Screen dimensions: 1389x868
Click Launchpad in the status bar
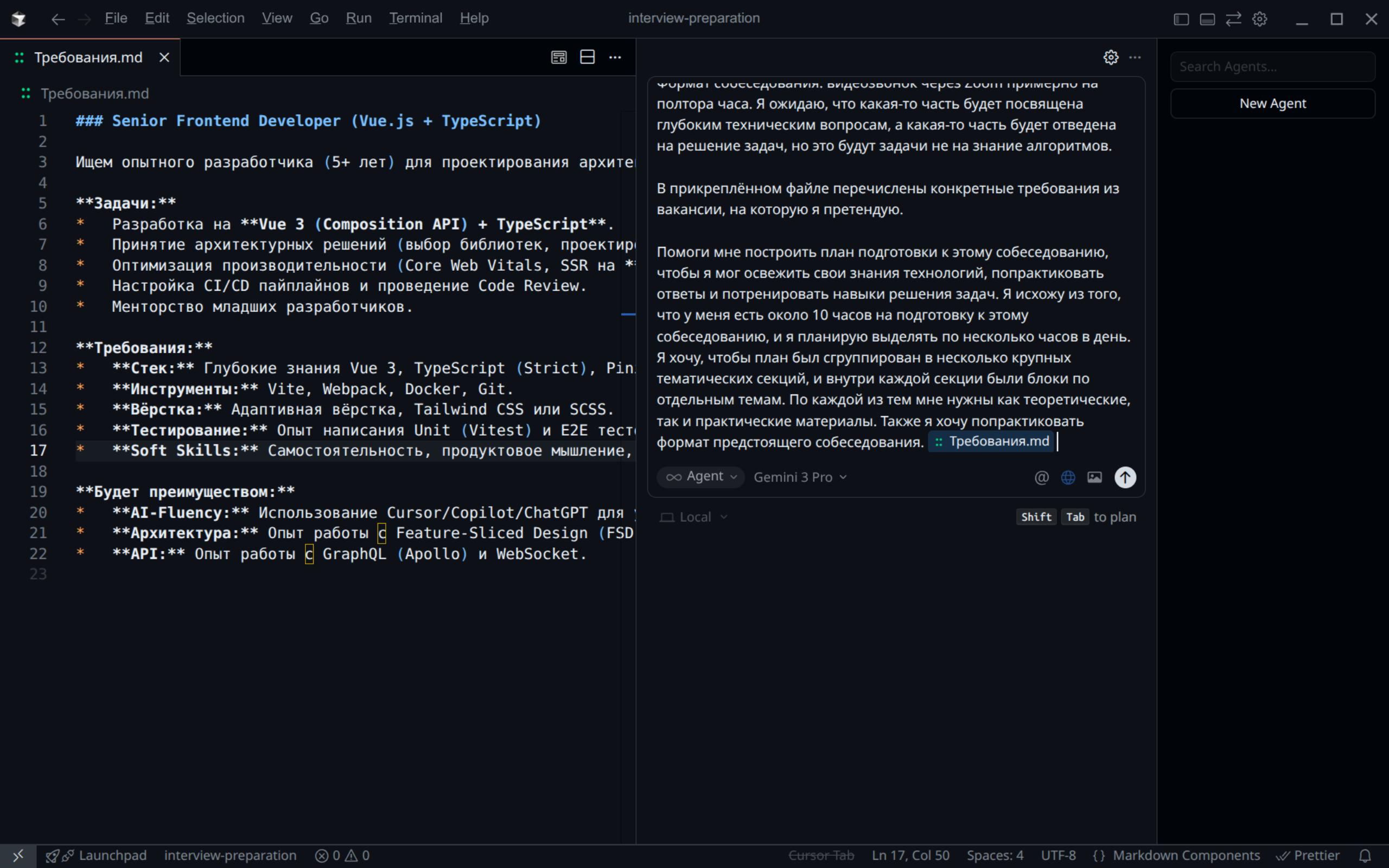[112, 856]
